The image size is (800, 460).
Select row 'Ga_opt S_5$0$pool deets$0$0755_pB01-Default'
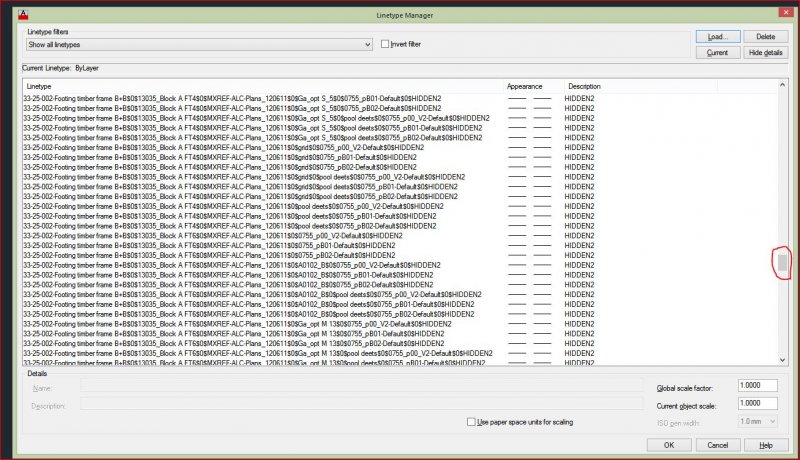401,128
